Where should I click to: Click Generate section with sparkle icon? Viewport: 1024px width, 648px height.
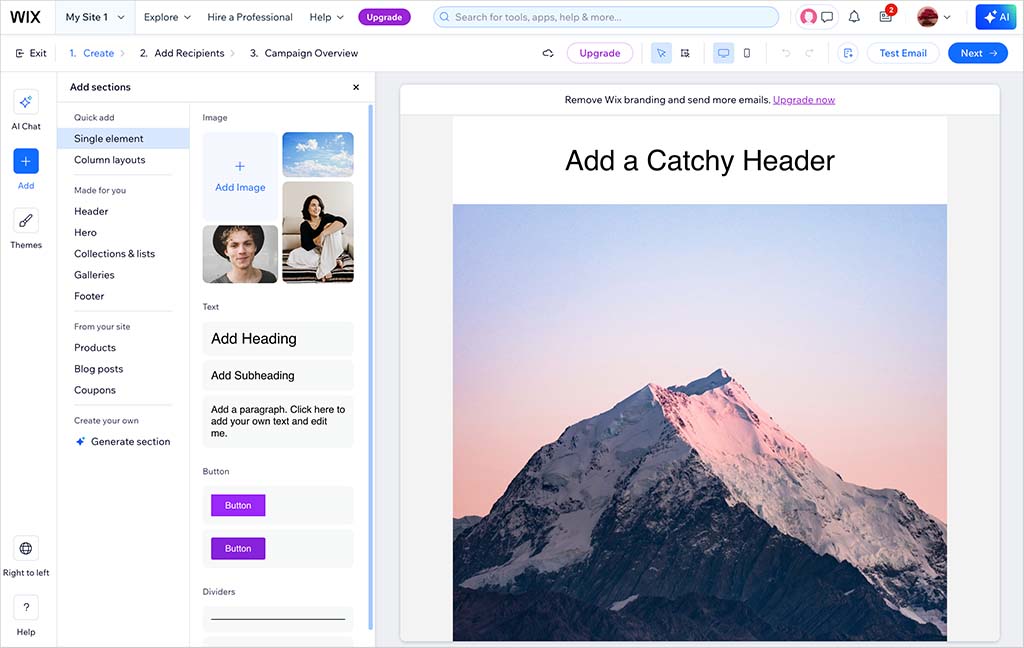[x=123, y=442]
